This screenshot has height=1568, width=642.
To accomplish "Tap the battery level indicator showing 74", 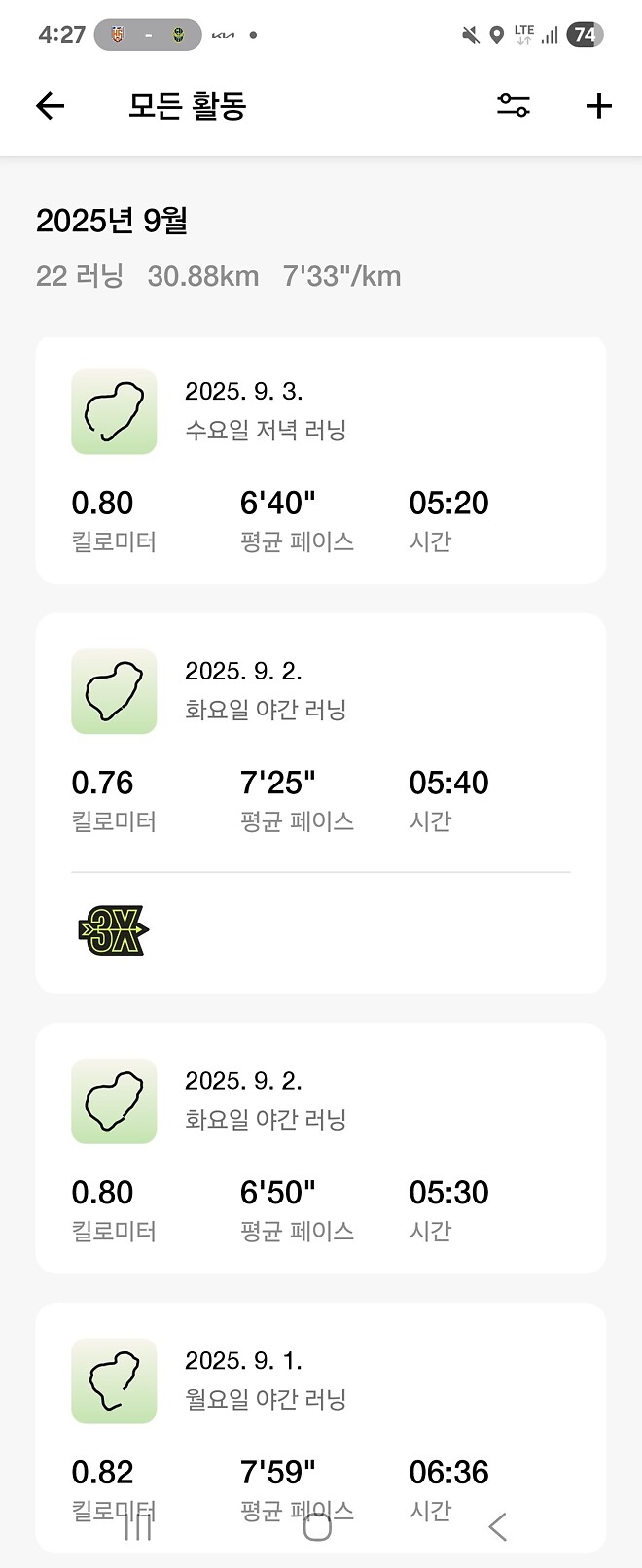I will 584,34.
